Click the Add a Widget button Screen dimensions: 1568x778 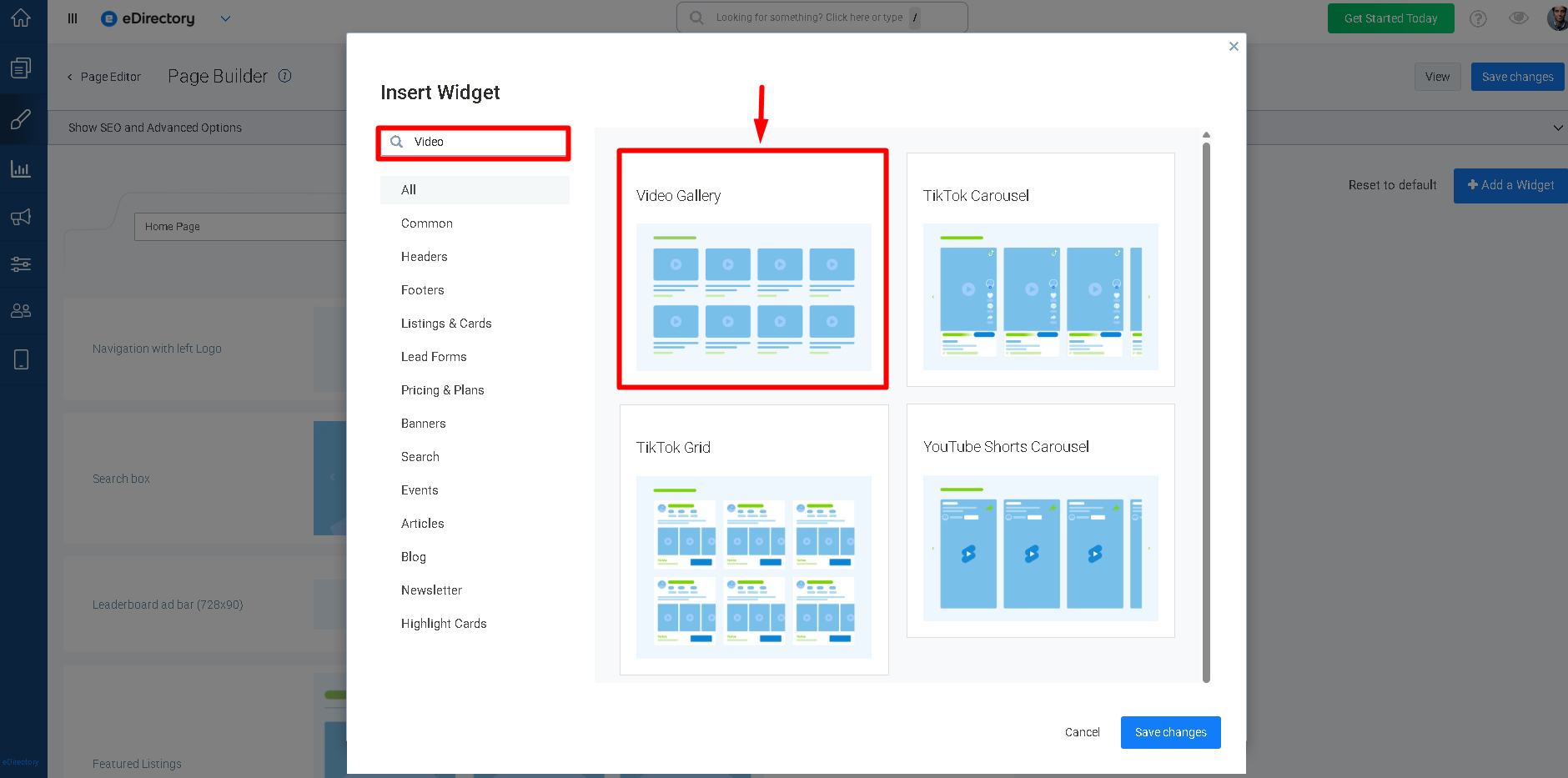(x=1510, y=186)
